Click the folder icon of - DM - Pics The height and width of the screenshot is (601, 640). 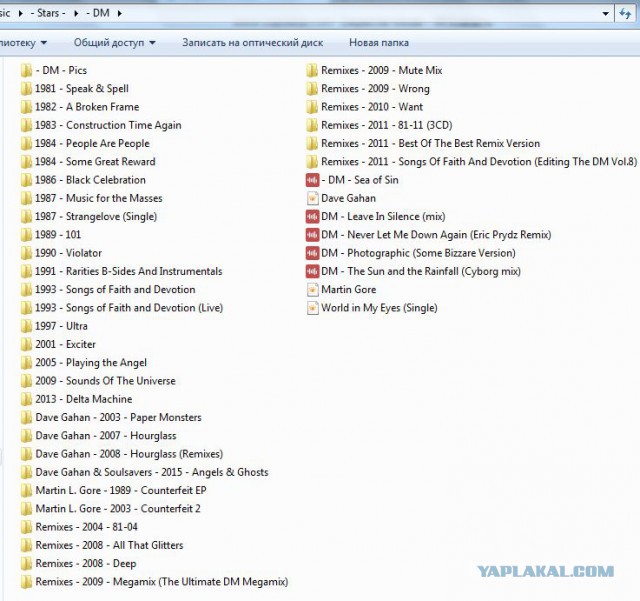[x=26, y=70]
